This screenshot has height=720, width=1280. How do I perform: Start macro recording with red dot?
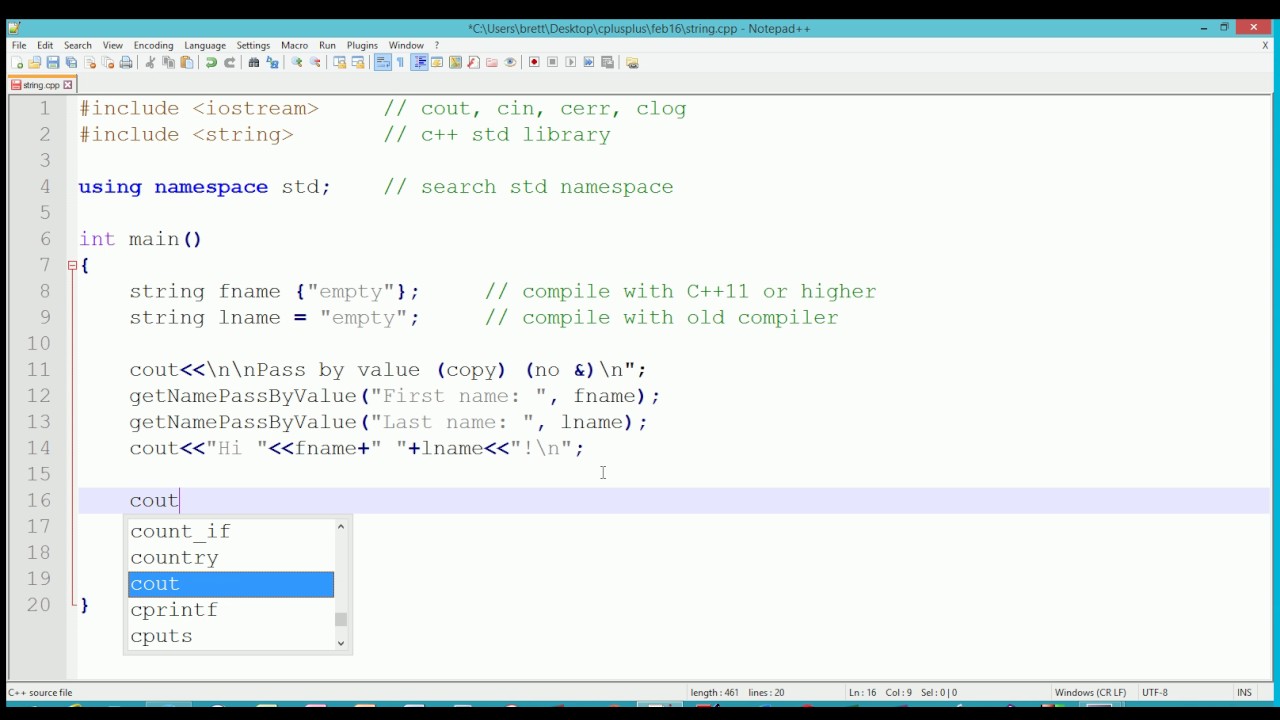534,62
